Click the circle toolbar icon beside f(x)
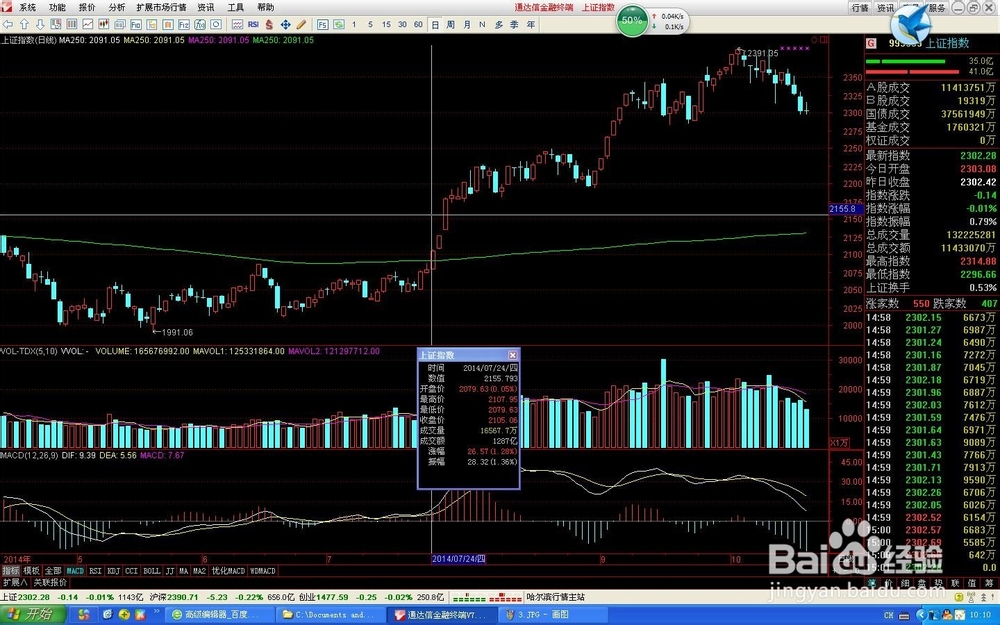The width and height of the screenshot is (1000, 625). tap(216, 24)
